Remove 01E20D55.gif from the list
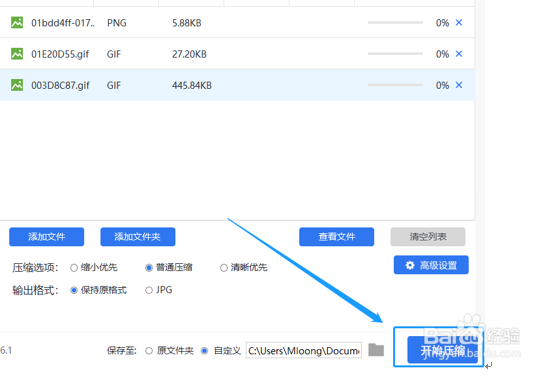 pos(459,54)
